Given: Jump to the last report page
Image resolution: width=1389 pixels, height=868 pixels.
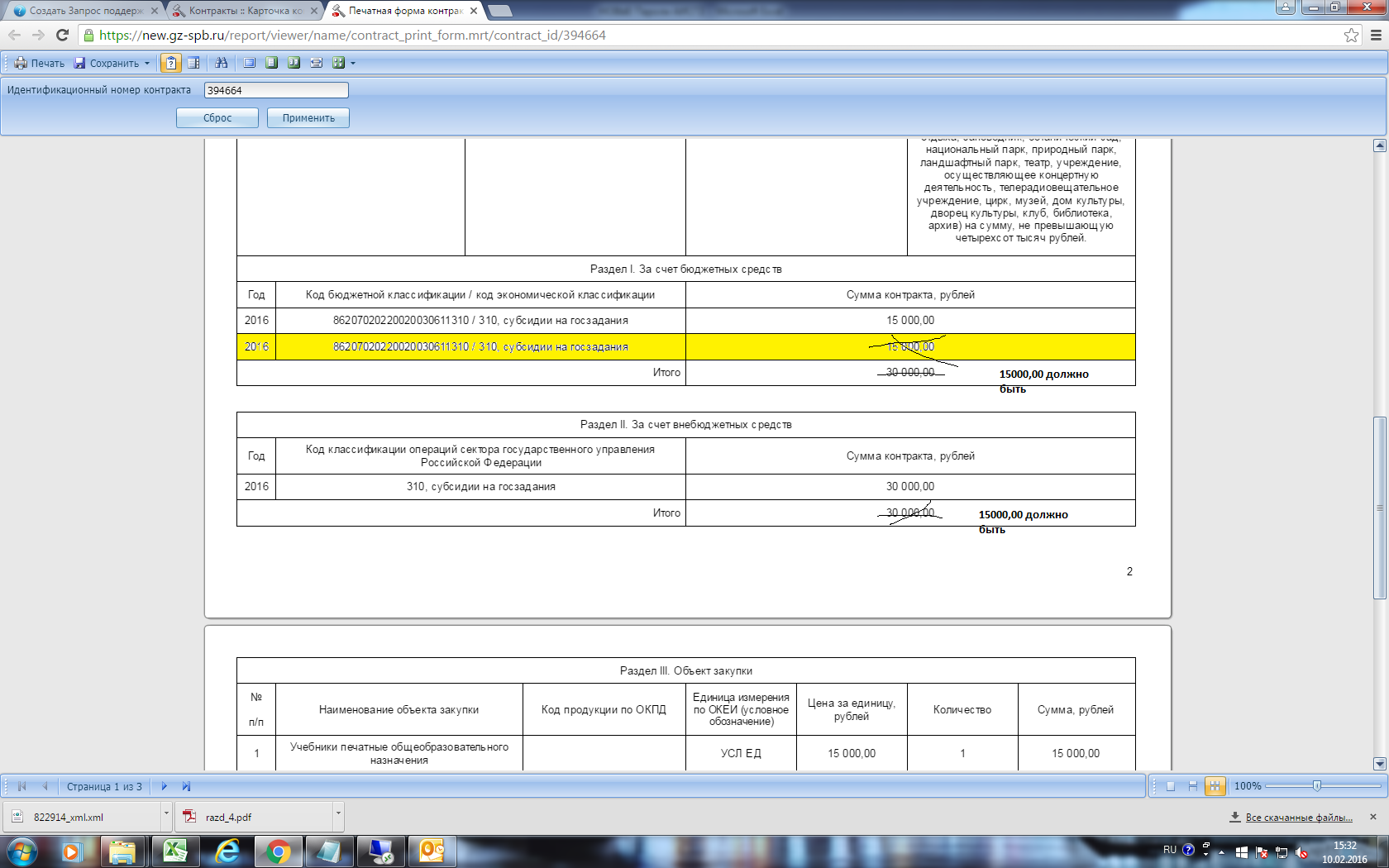Looking at the screenshot, I should [186, 786].
